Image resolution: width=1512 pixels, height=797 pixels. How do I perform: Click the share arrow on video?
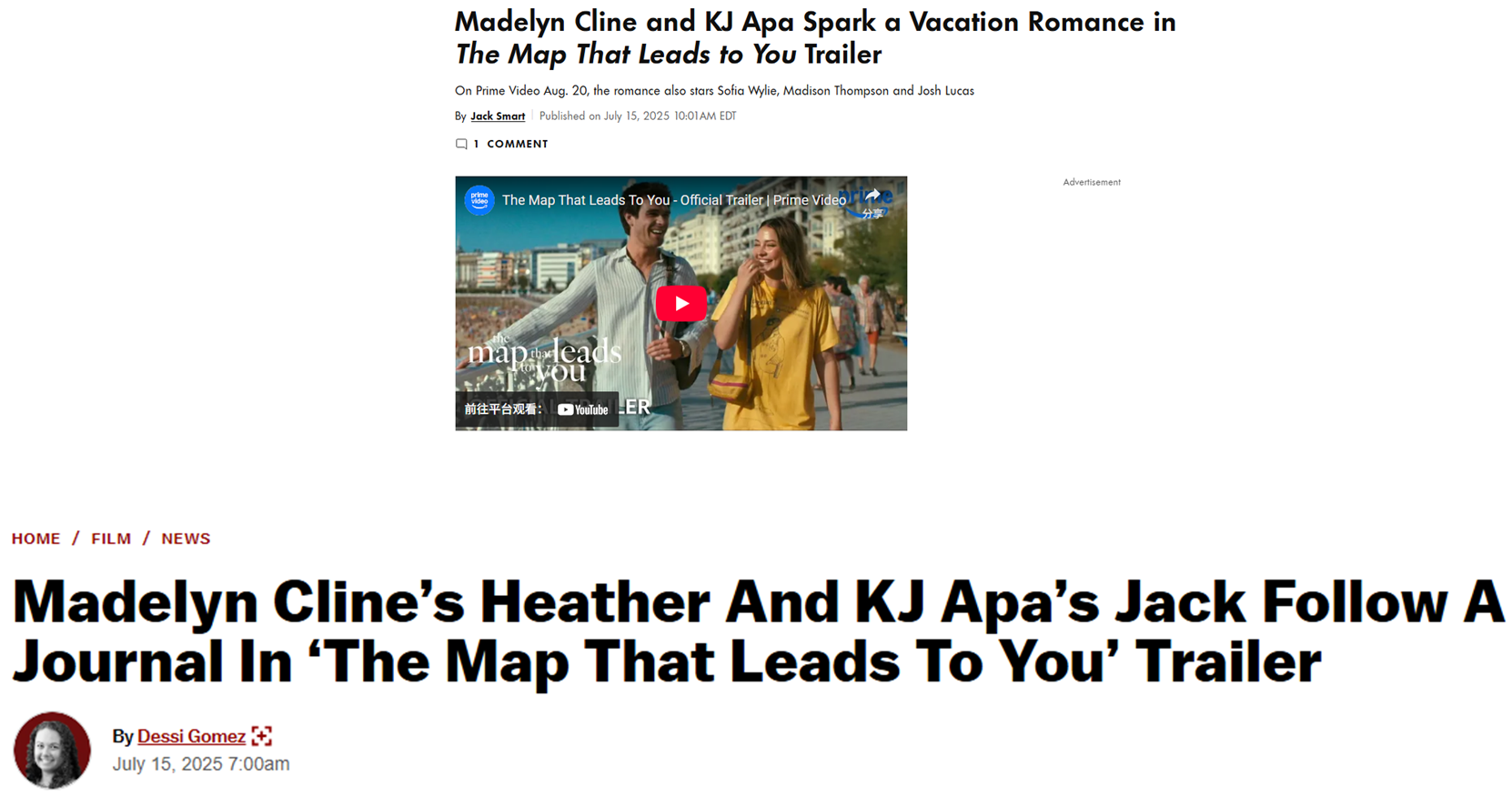click(x=872, y=196)
